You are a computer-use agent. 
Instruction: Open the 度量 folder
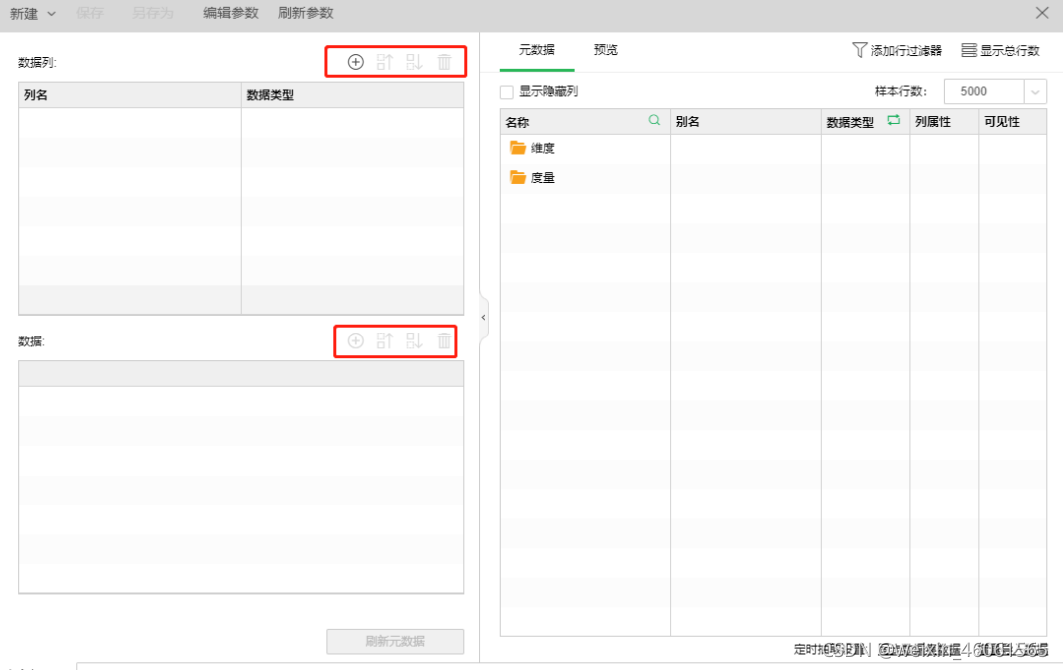[x=518, y=178]
